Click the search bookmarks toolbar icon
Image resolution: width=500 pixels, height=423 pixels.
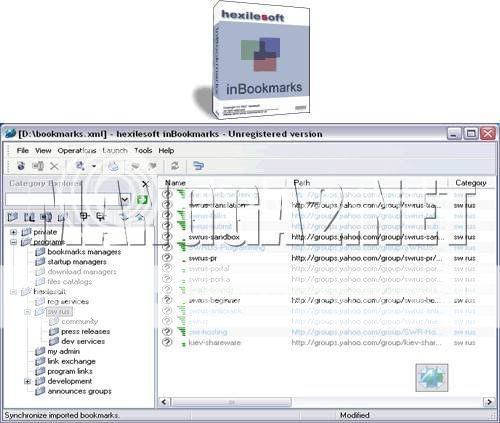point(80,166)
